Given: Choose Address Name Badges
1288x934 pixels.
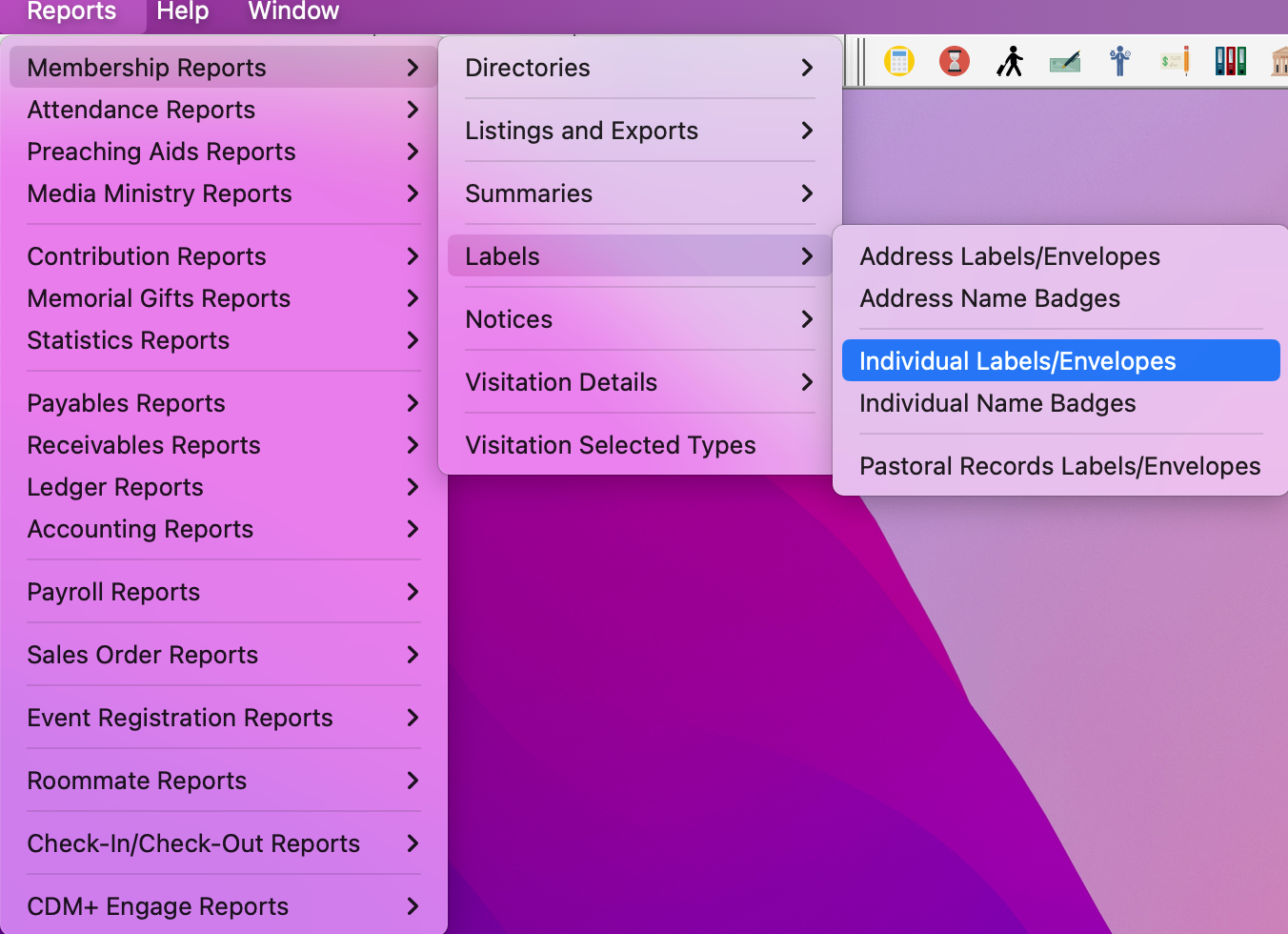Looking at the screenshot, I should [990, 298].
